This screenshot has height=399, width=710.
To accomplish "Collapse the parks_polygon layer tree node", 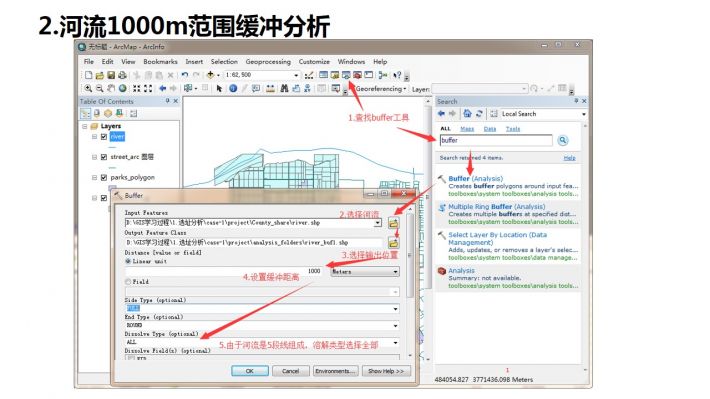I will (x=94, y=178).
